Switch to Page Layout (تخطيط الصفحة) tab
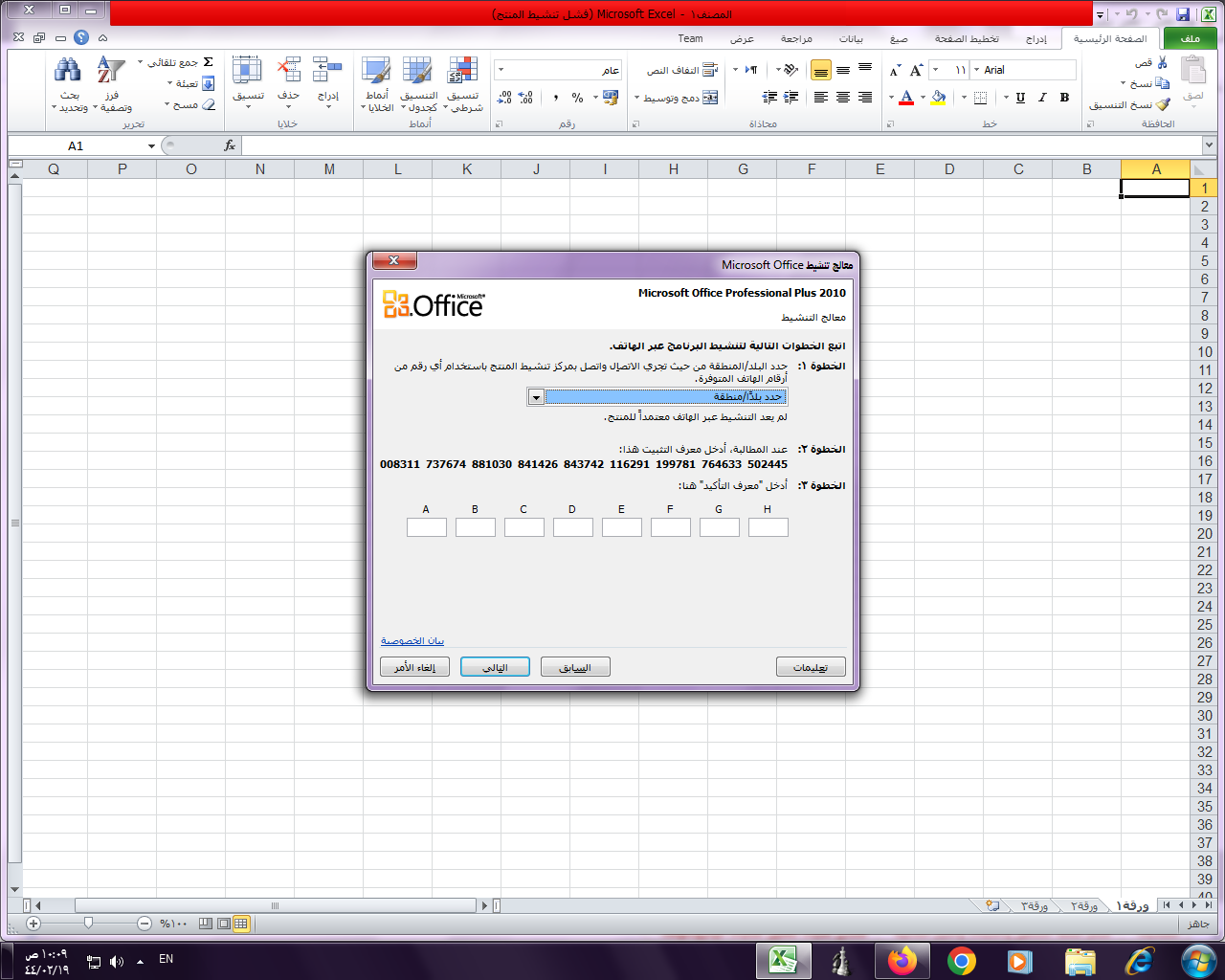This screenshot has height=980, width=1225. [967, 39]
